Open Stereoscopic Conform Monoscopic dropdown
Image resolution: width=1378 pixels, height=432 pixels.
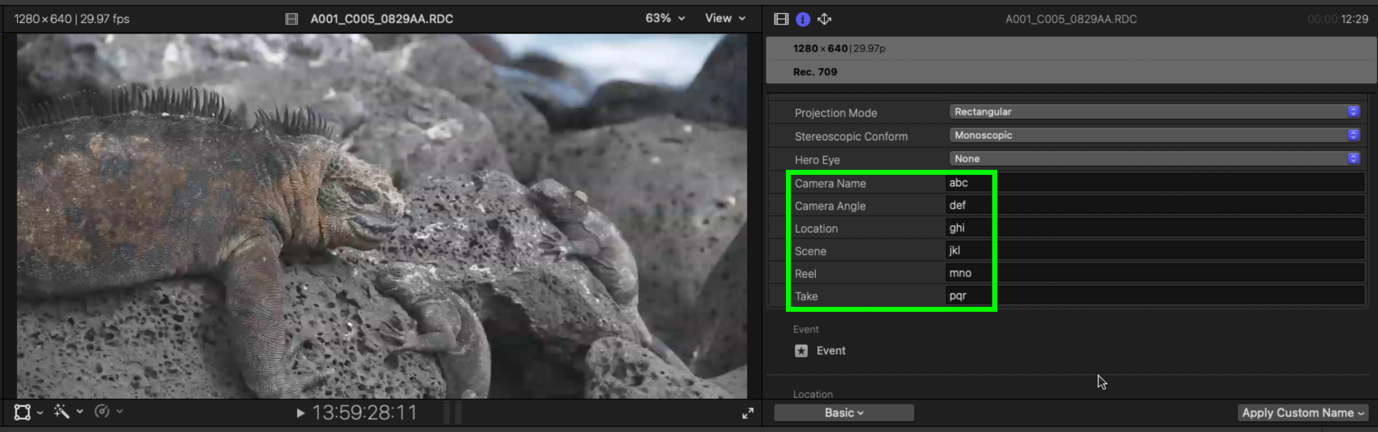(1155, 135)
